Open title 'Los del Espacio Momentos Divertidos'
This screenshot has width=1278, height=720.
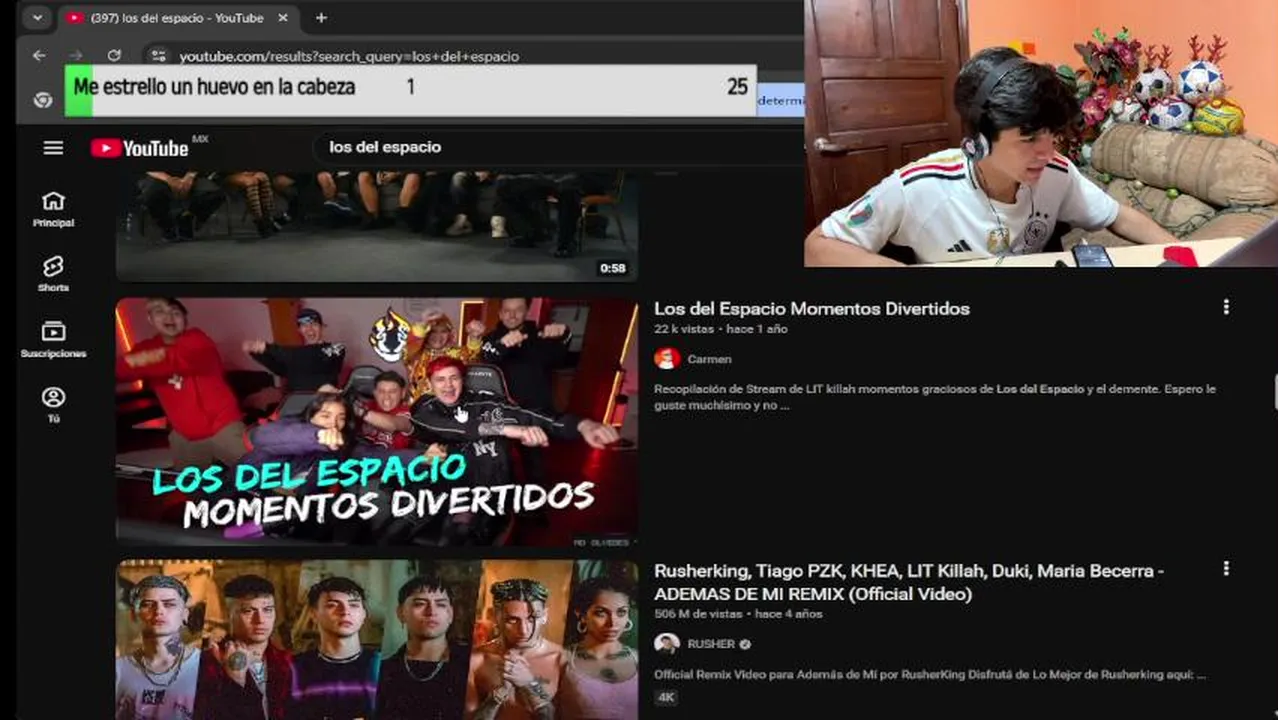pyautogui.click(x=812, y=309)
